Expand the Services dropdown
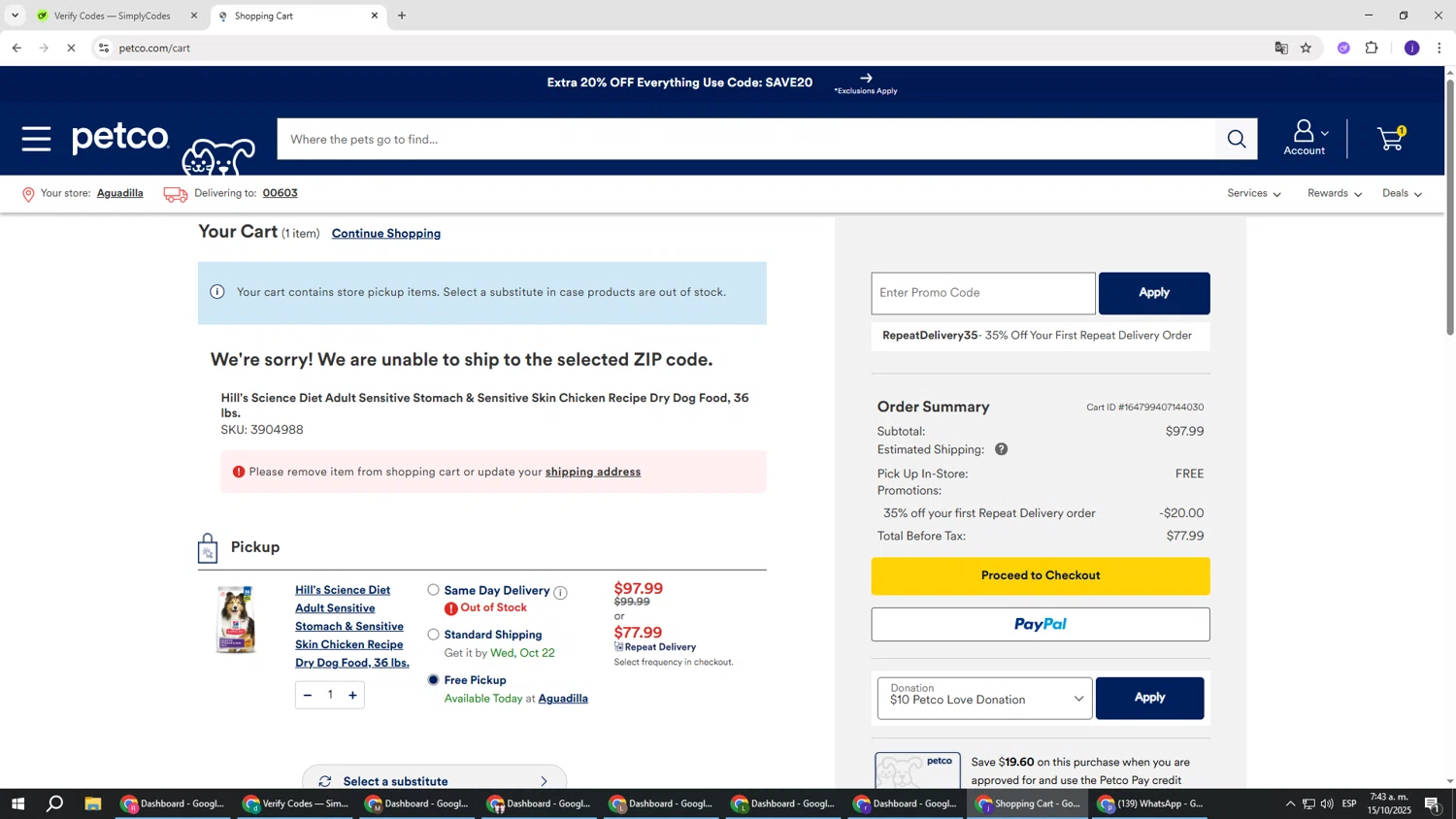Image resolution: width=1456 pixels, height=819 pixels. pyautogui.click(x=1254, y=193)
